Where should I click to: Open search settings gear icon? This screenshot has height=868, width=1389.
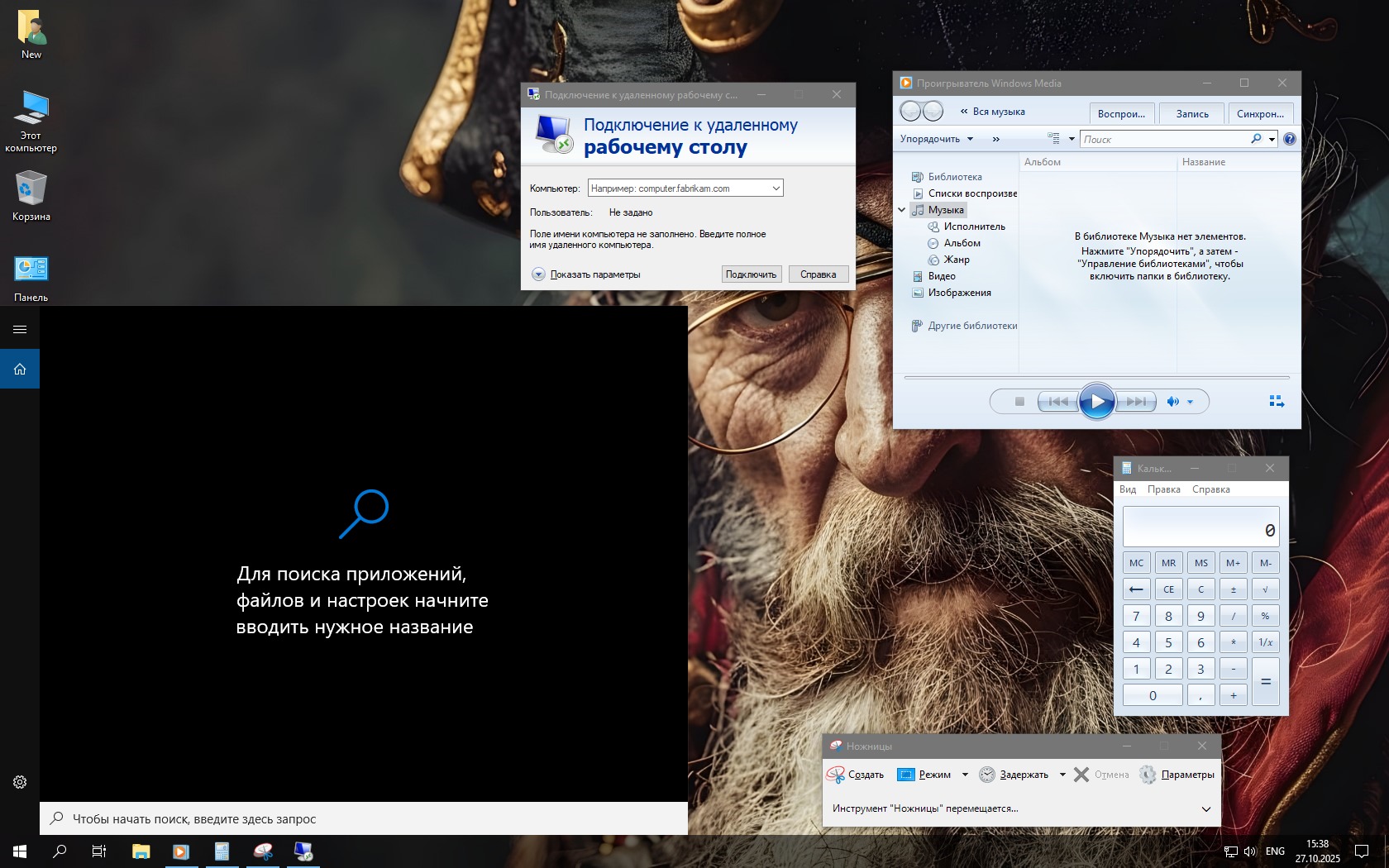click(20, 782)
